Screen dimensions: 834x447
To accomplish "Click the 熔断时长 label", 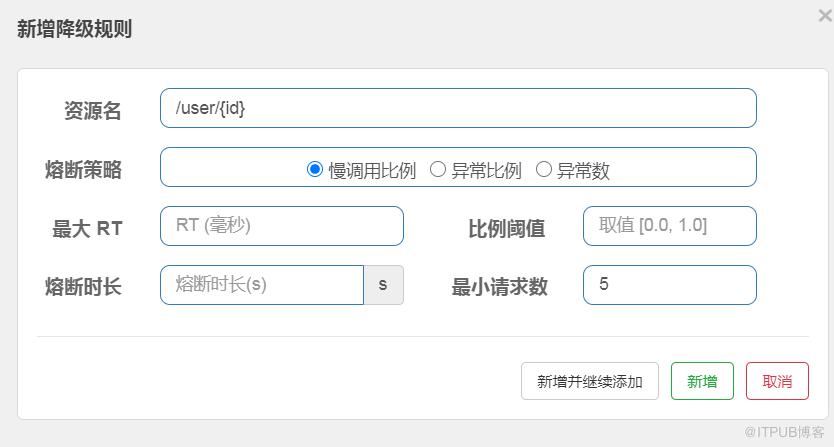I will pyautogui.click(x=84, y=287).
